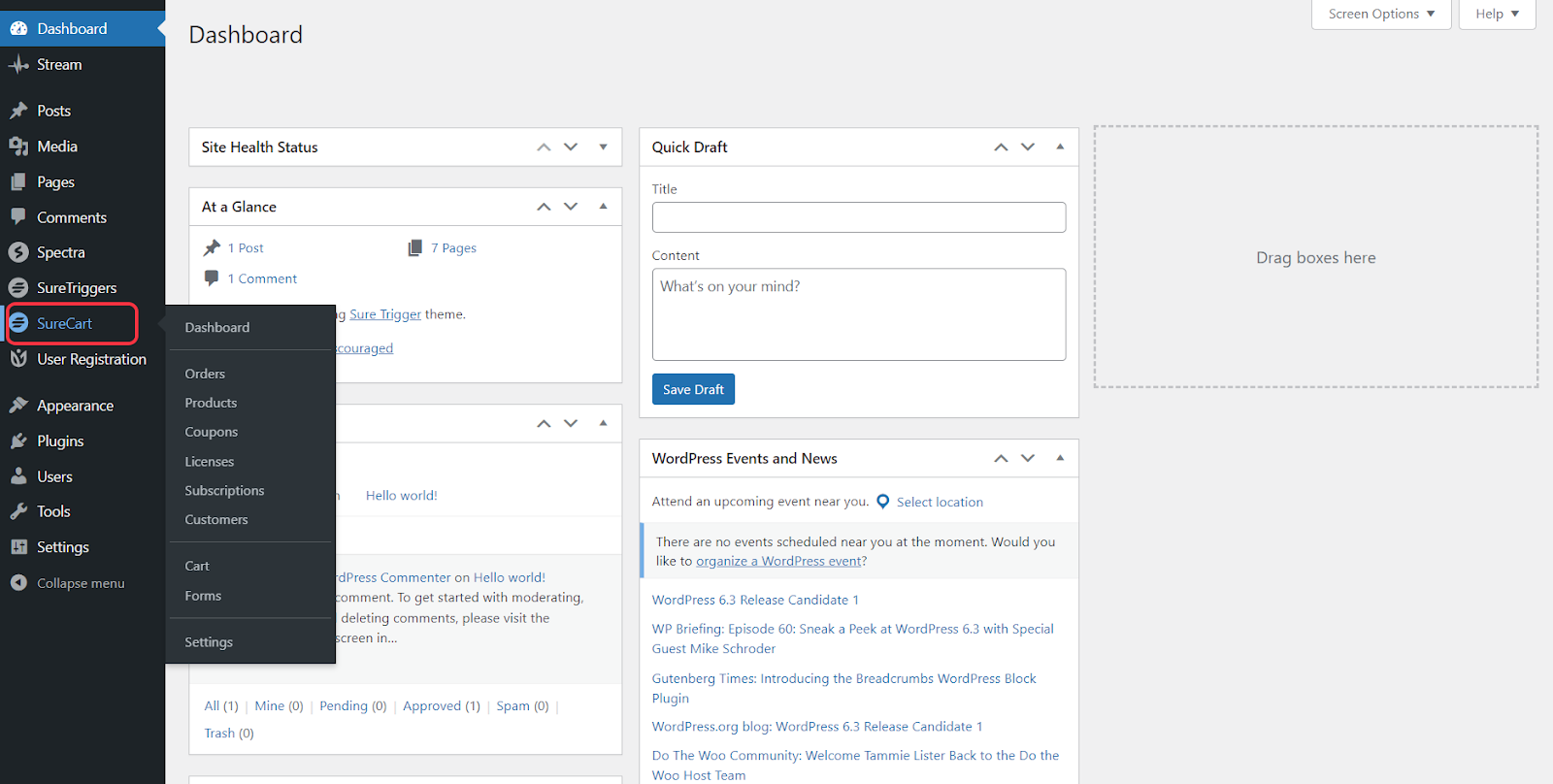Click the Select location pin icon
The height and width of the screenshot is (784, 1553).
pyautogui.click(x=882, y=502)
